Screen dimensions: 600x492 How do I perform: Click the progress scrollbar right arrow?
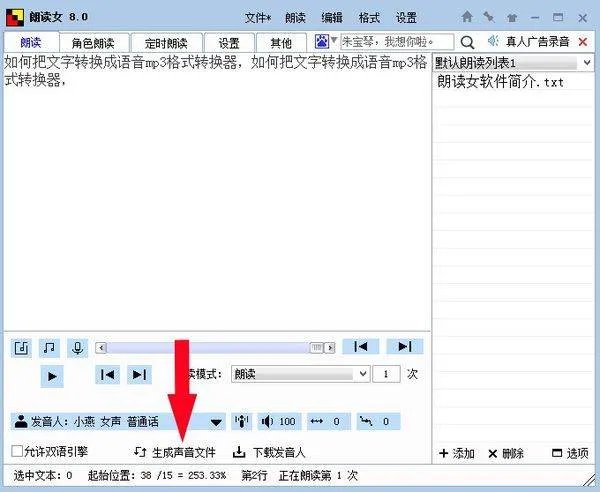pos(330,348)
